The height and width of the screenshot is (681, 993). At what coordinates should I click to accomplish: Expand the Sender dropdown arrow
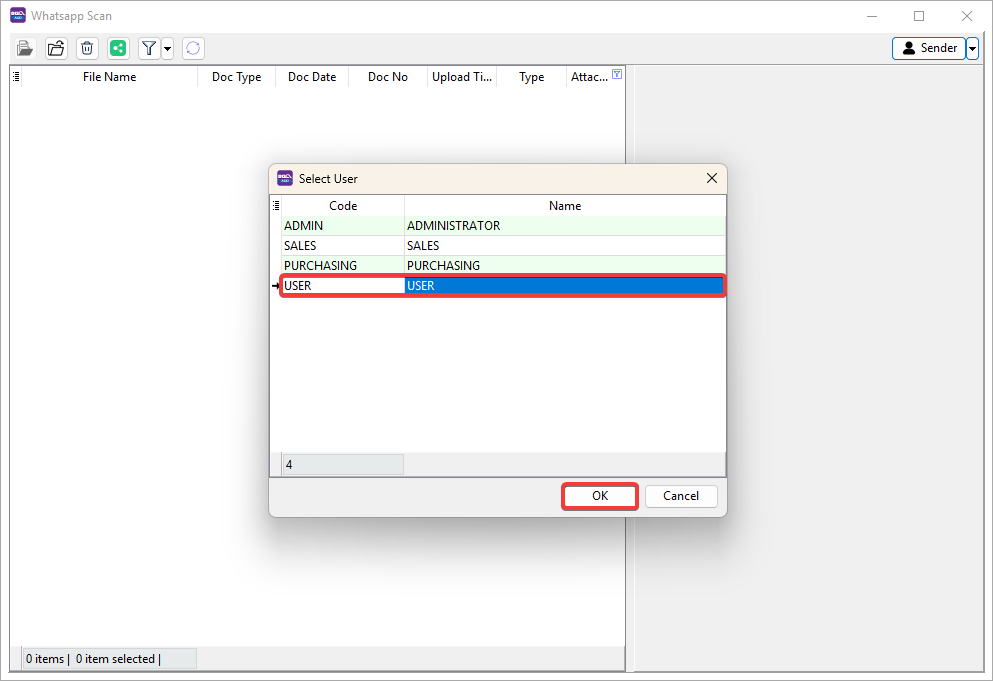pos(972,48)
